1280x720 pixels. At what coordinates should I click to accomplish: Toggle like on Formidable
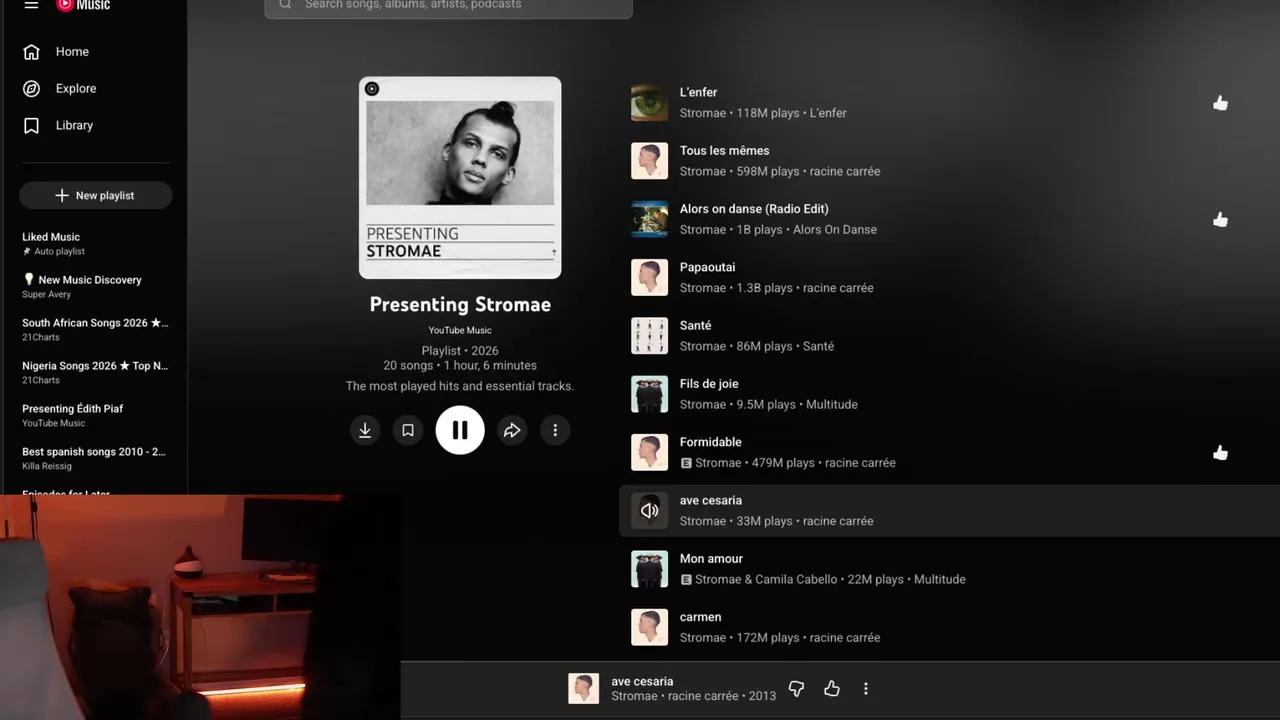[1220, 453]
